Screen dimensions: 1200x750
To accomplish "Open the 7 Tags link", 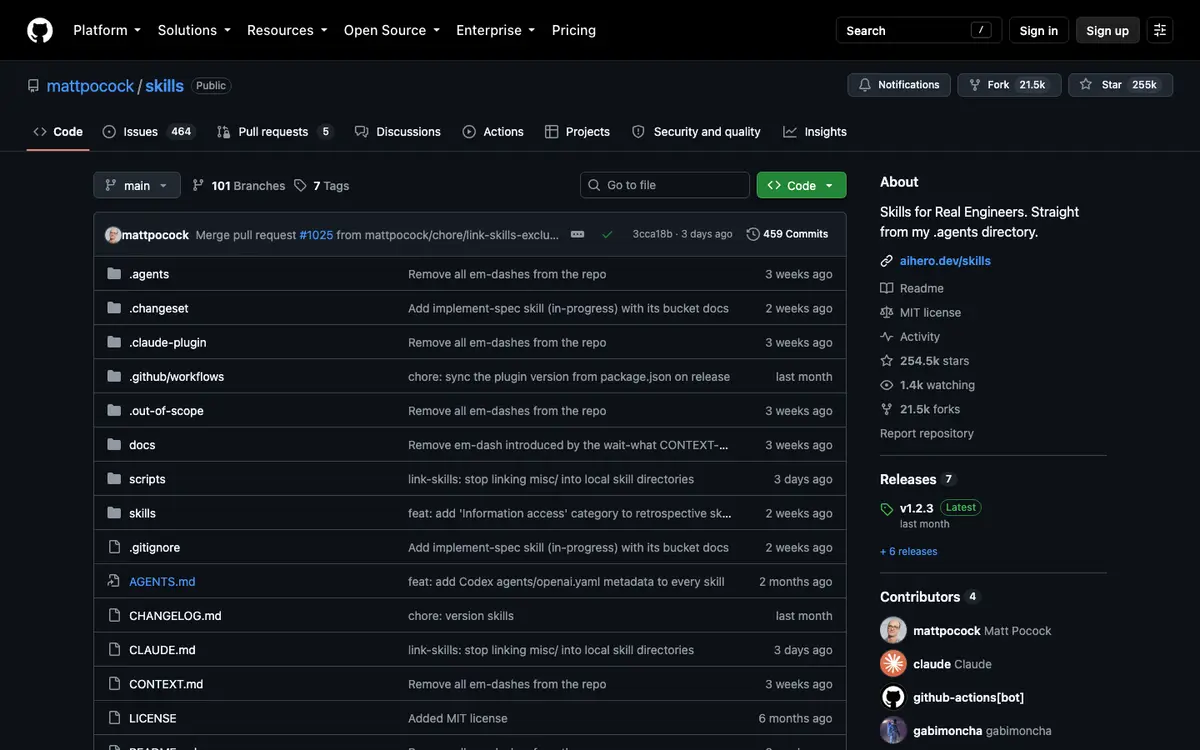I will [322, 185].
